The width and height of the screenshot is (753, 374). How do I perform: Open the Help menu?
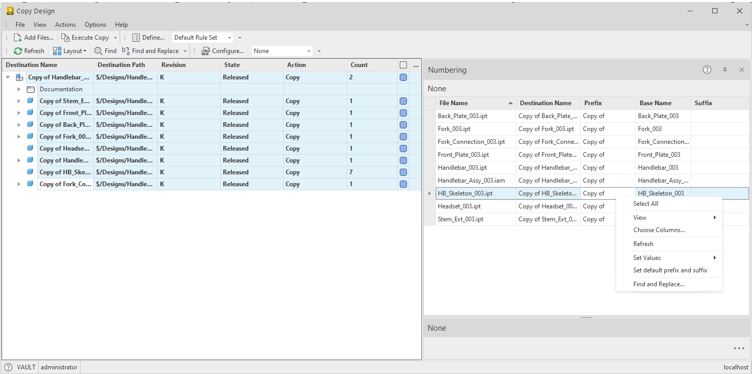click(x=121, y=24)
